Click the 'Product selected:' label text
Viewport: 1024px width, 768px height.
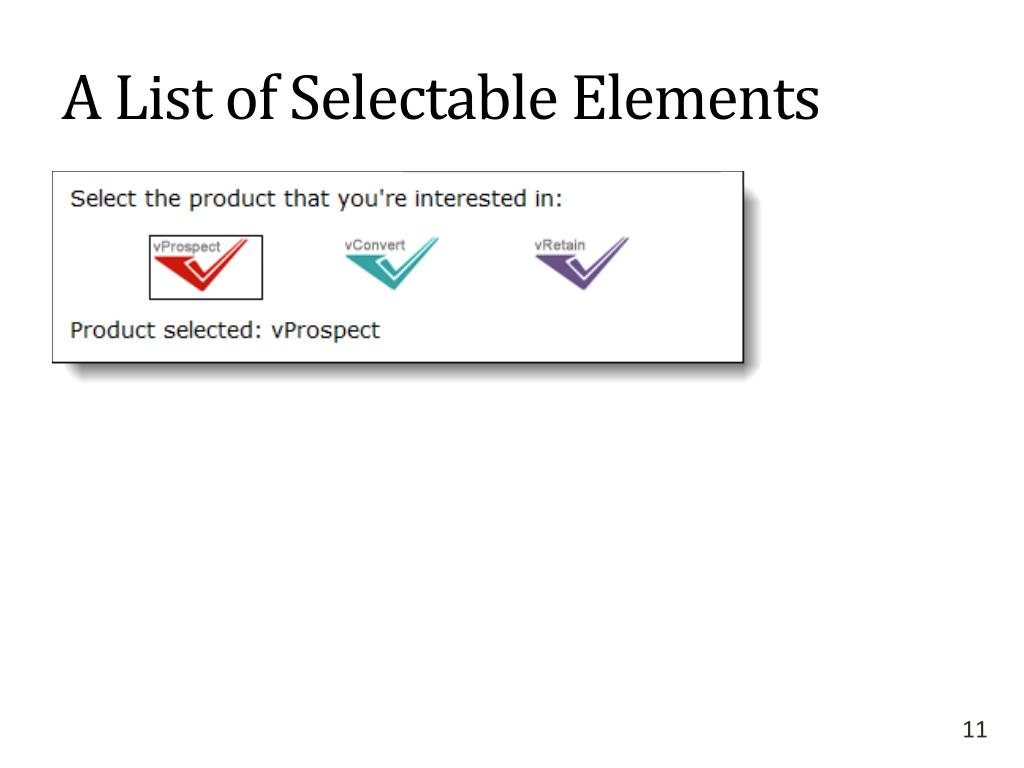pos(166,330)
